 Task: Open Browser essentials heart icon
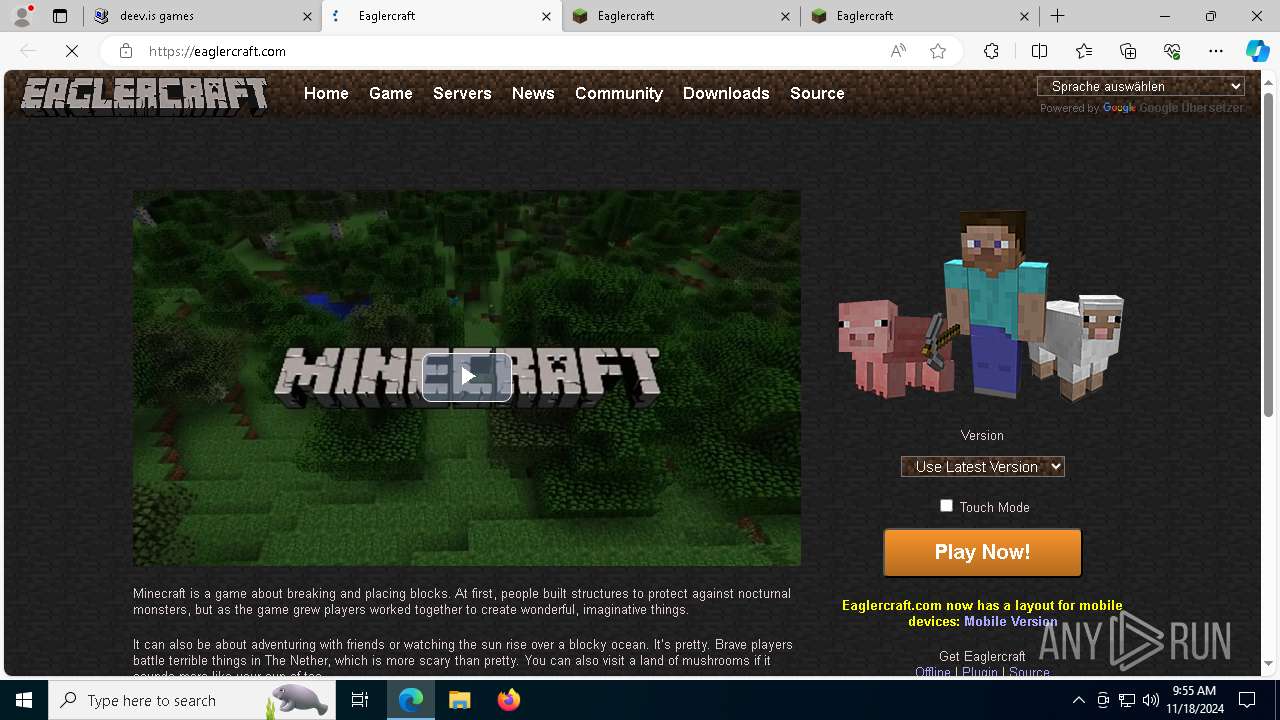tap(1172, 51)
